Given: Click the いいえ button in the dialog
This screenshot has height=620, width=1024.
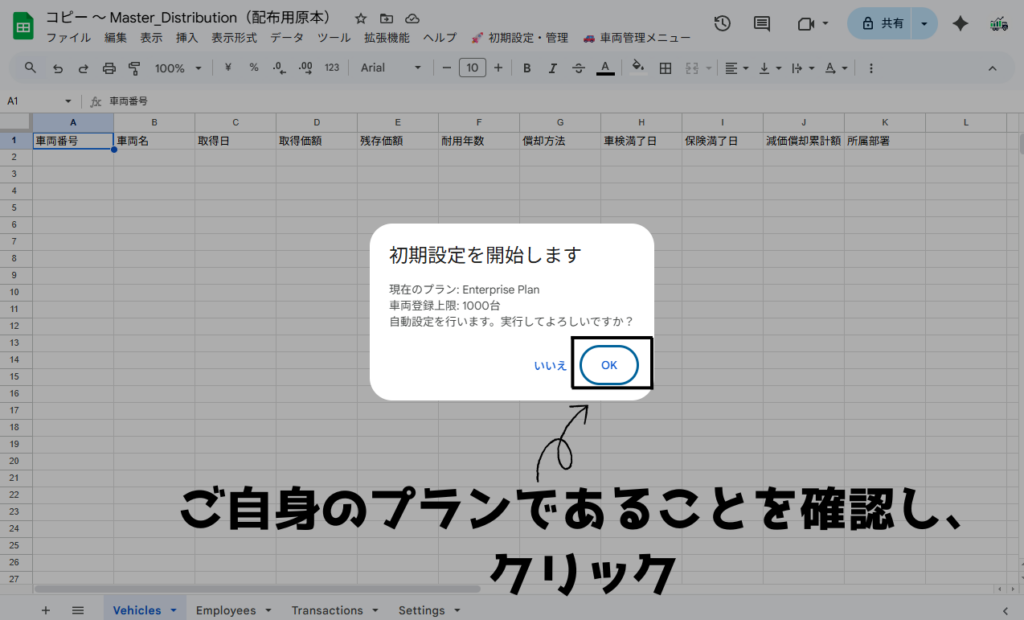Looking at the screenshot, I should pos(550,366).
